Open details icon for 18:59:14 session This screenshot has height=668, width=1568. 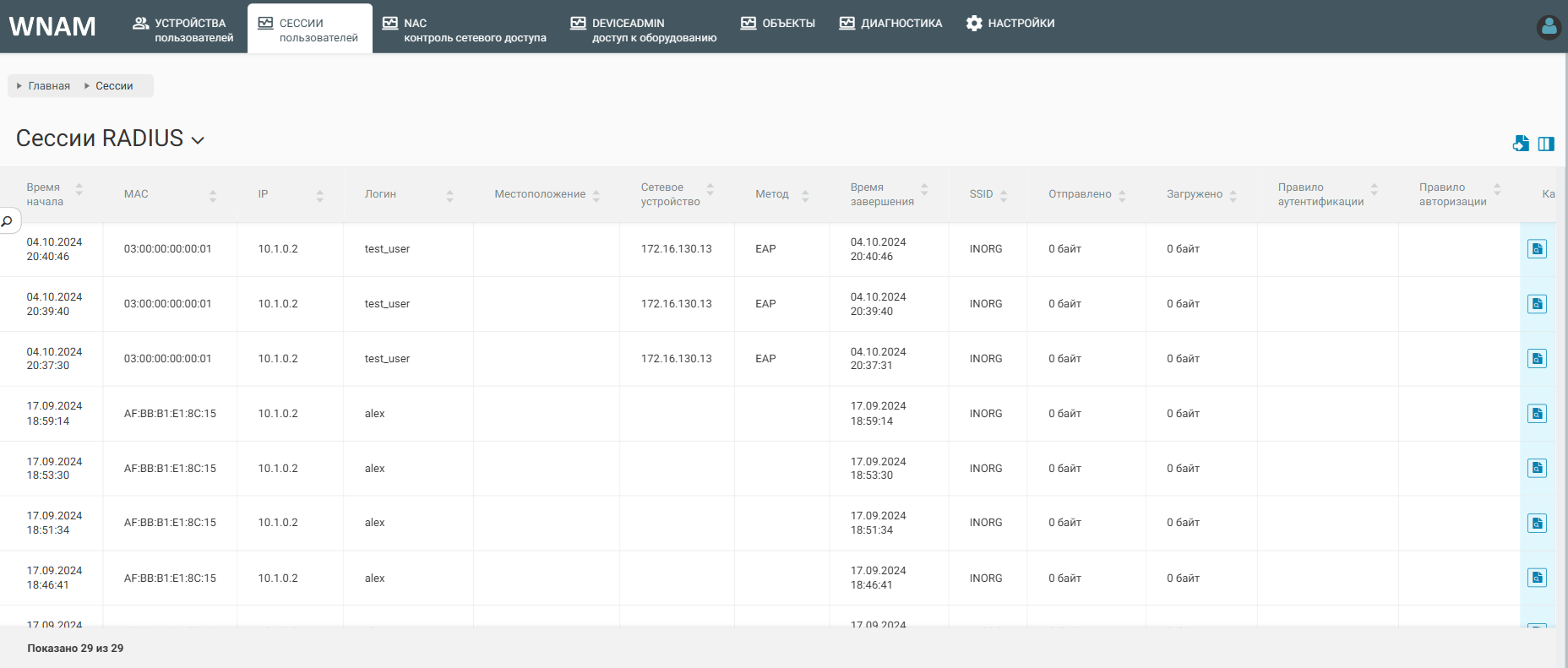pyautogui.click(x=1537, y=414)
